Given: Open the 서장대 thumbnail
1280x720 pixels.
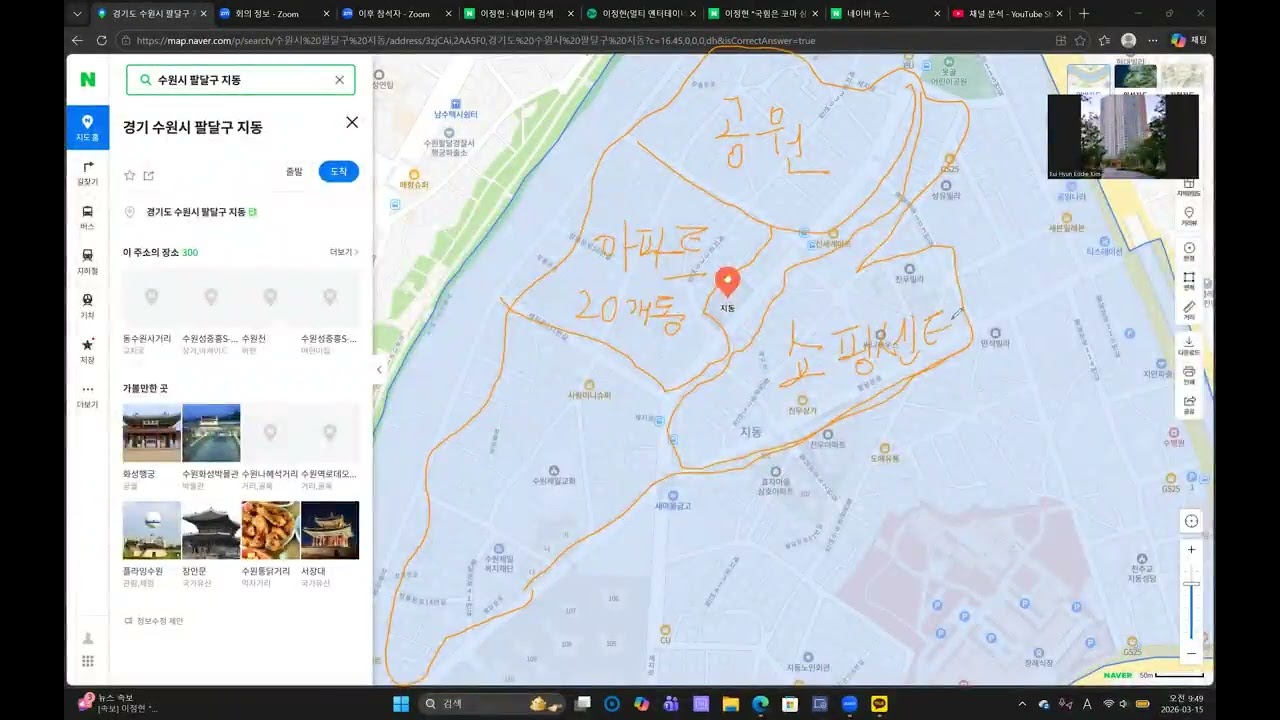Looking at the screenshot, I should (x=330, y=530).
